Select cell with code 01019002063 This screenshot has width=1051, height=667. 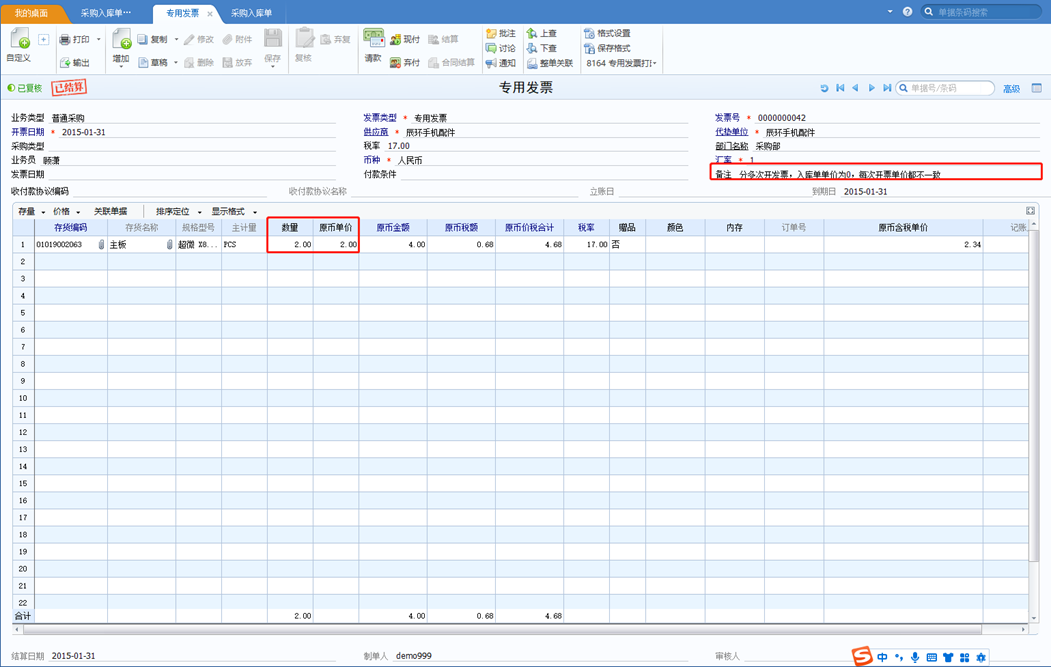70,245
